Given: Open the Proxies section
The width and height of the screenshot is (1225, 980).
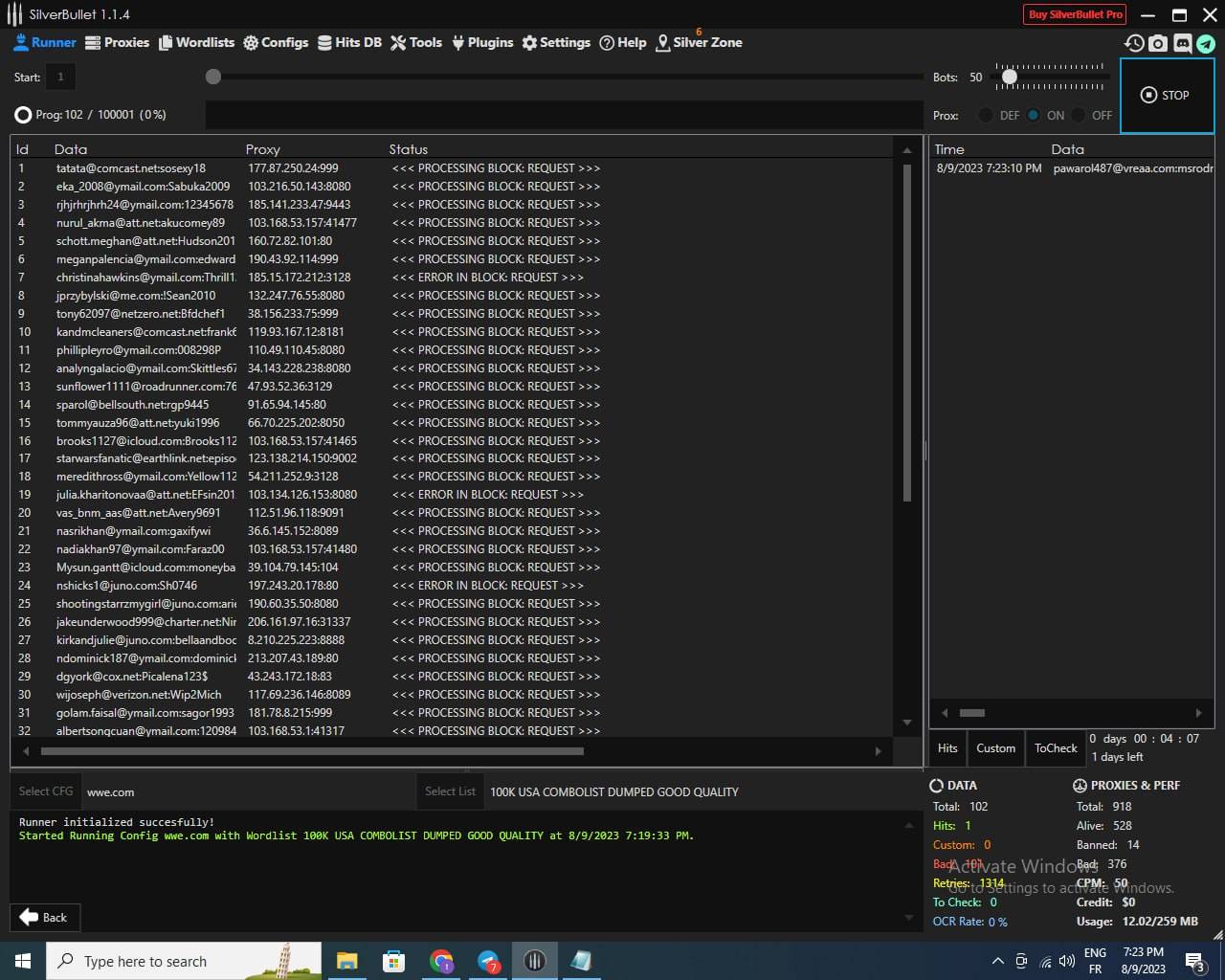Looking at the screenshot, I should (x=117, y=42).
